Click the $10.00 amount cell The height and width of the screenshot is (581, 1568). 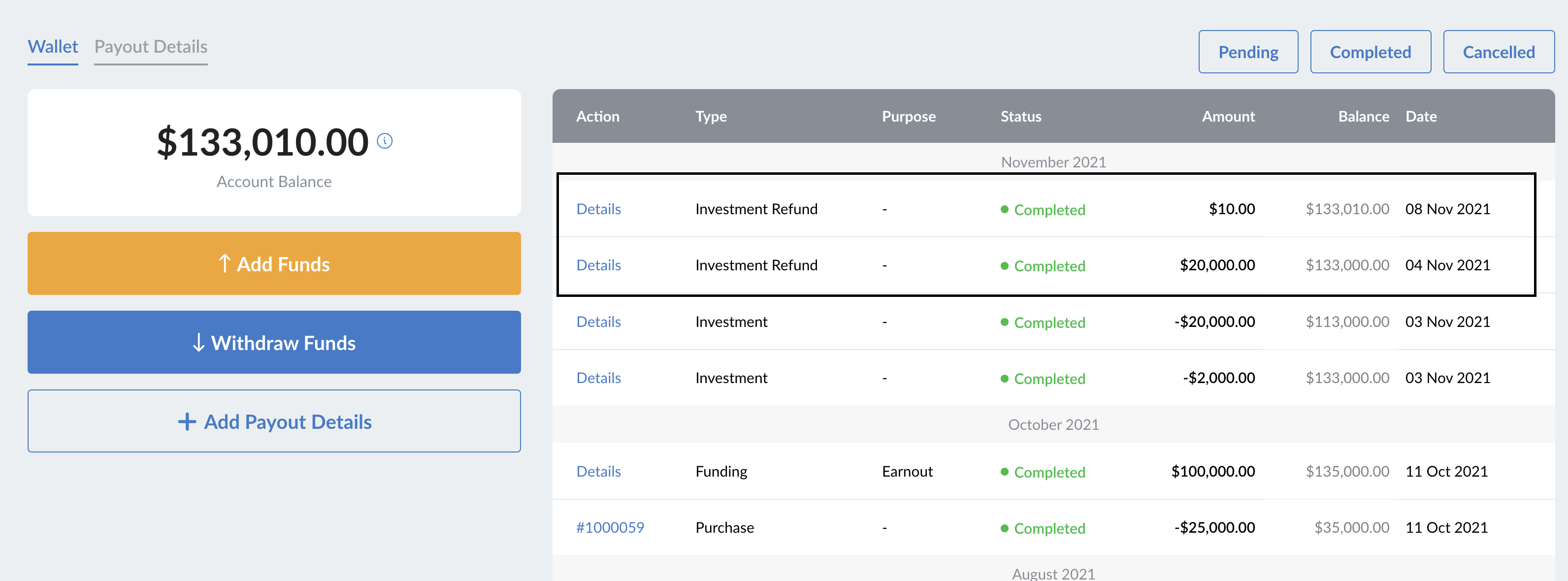pos(1231,209)
